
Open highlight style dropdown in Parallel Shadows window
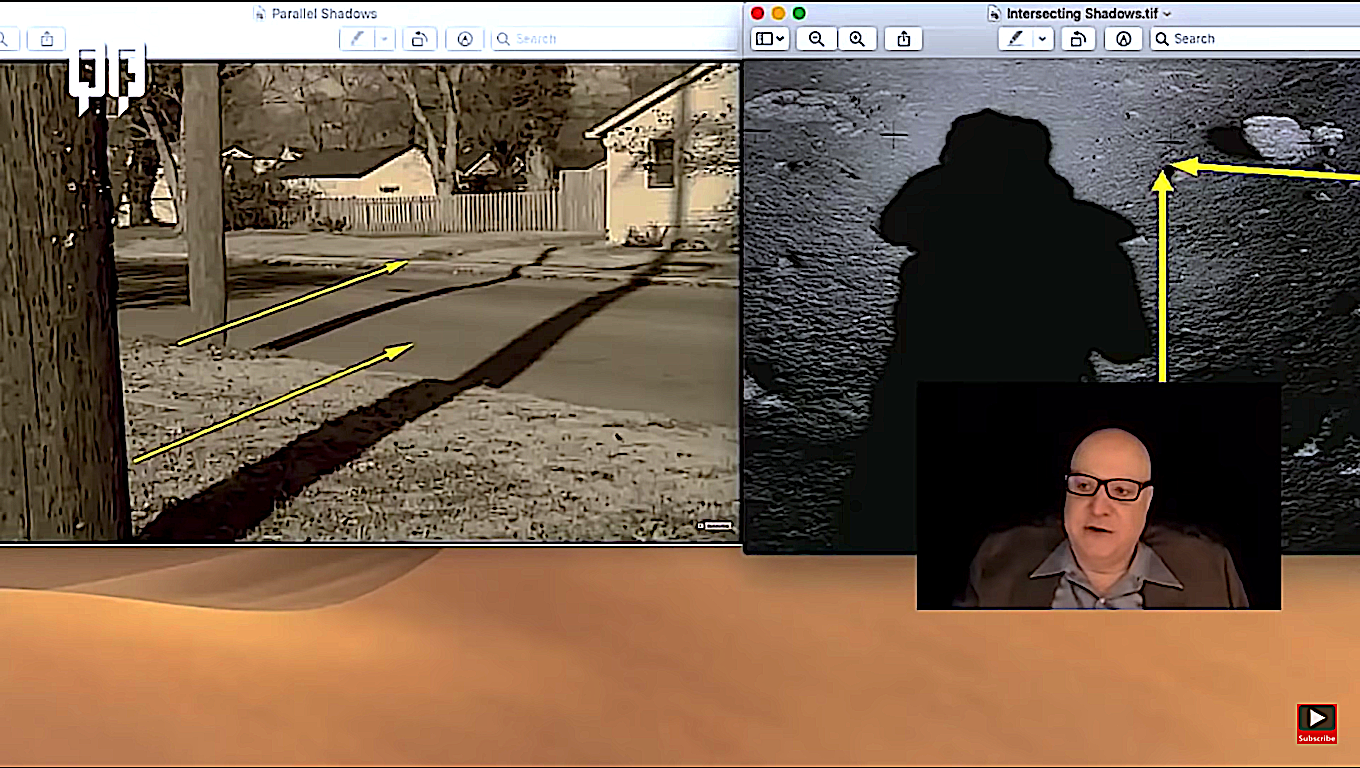[x=384, y=39]
